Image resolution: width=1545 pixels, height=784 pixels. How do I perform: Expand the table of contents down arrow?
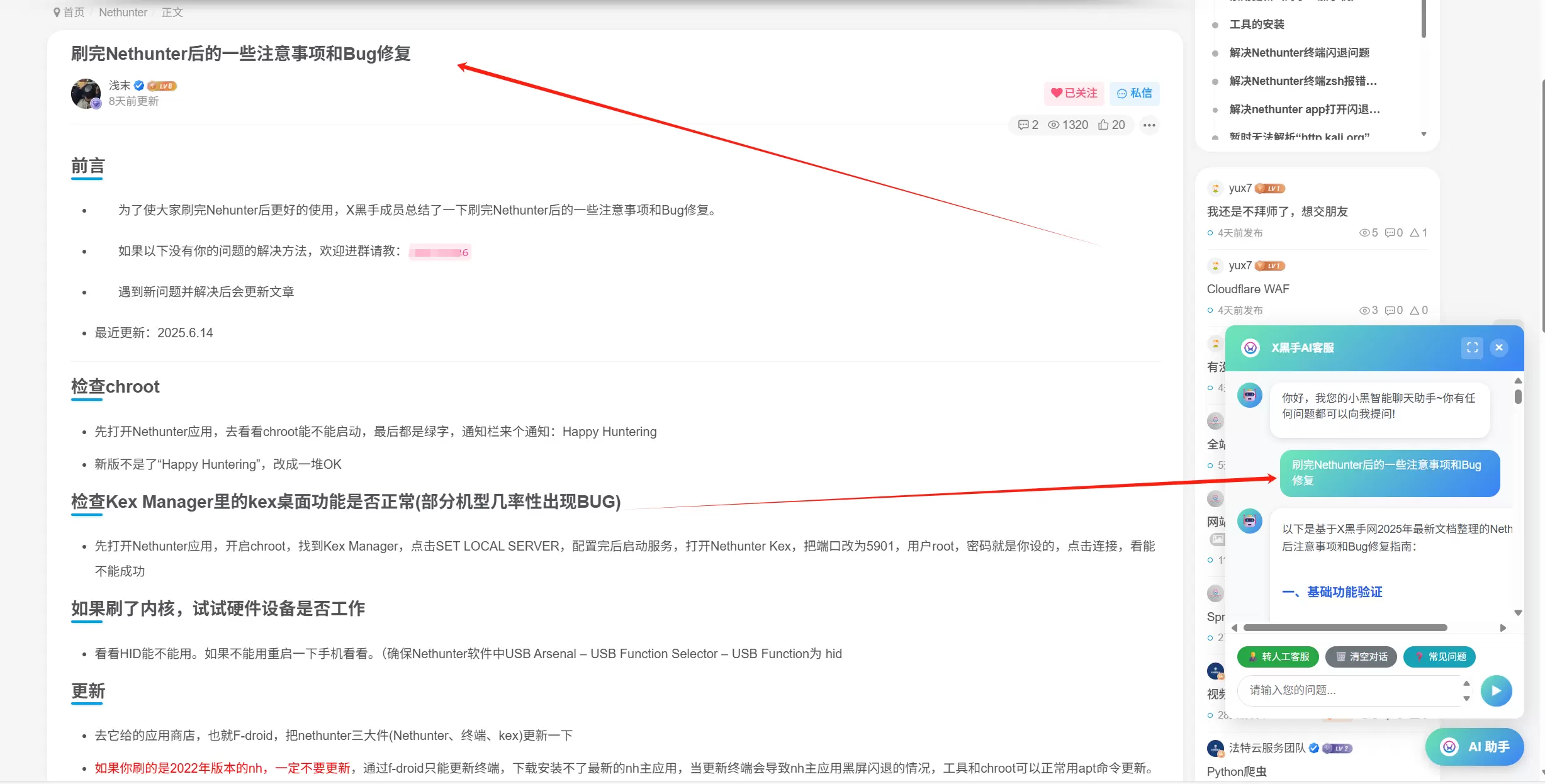[1424, 134]
